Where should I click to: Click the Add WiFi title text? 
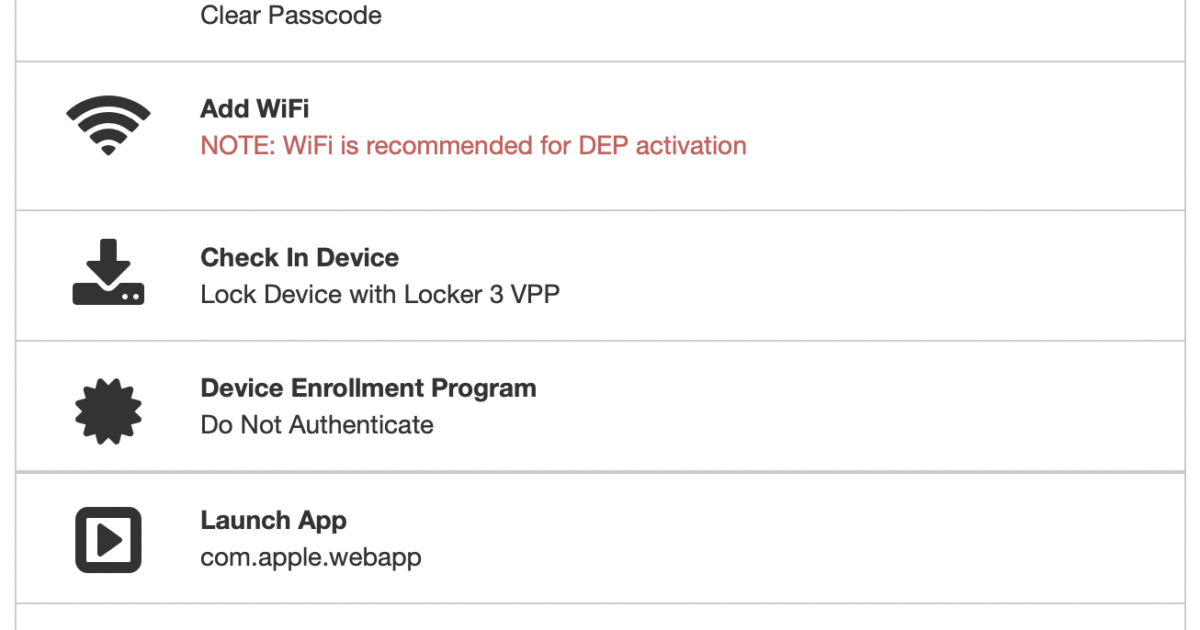[254, 108]
